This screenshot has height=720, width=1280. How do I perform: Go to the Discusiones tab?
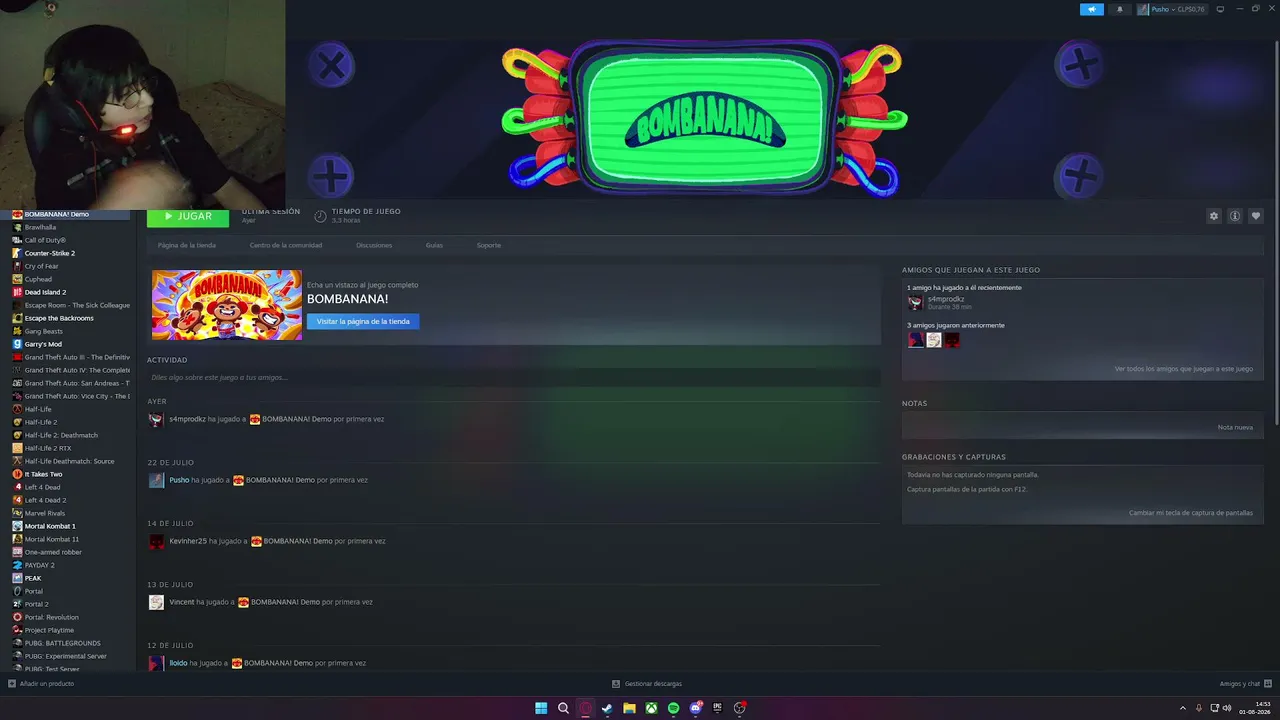[x=374, y=245]
